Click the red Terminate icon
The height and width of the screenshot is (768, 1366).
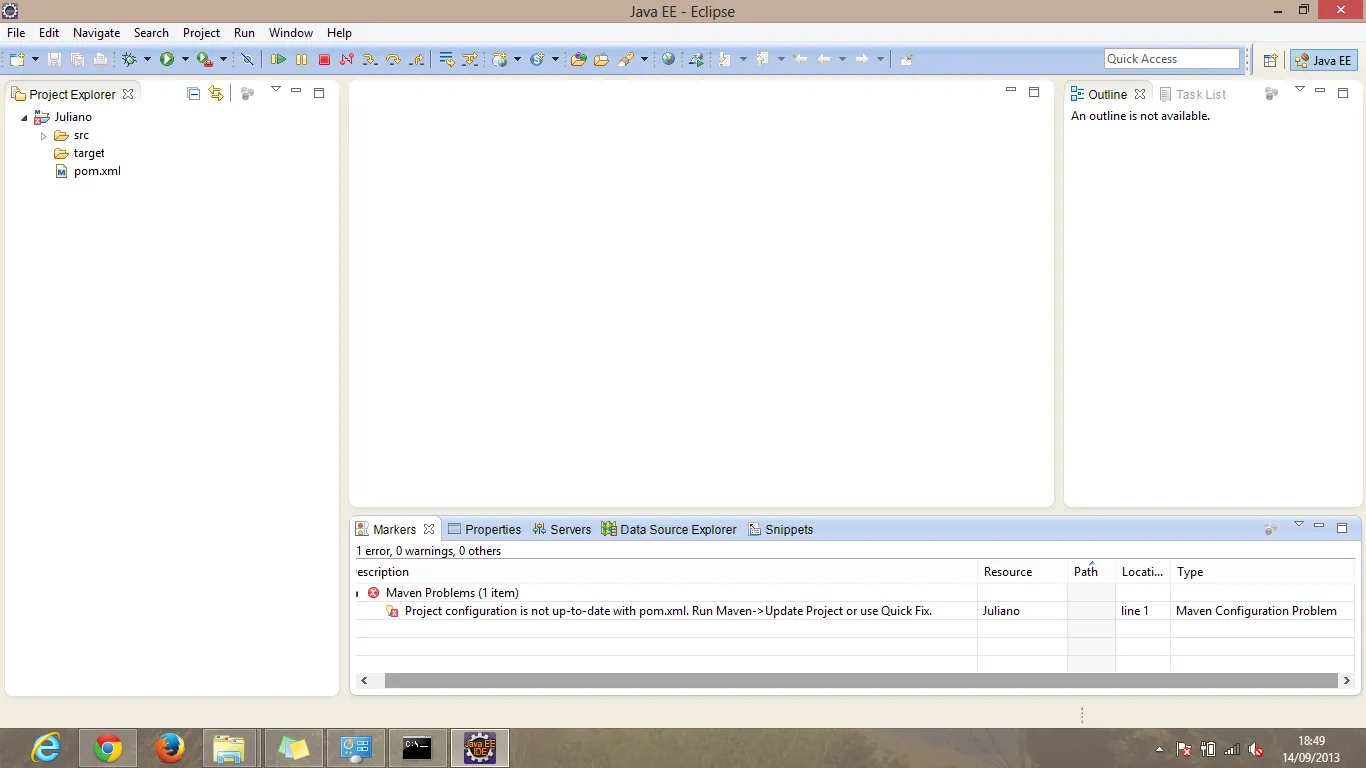tap(324, 60)
